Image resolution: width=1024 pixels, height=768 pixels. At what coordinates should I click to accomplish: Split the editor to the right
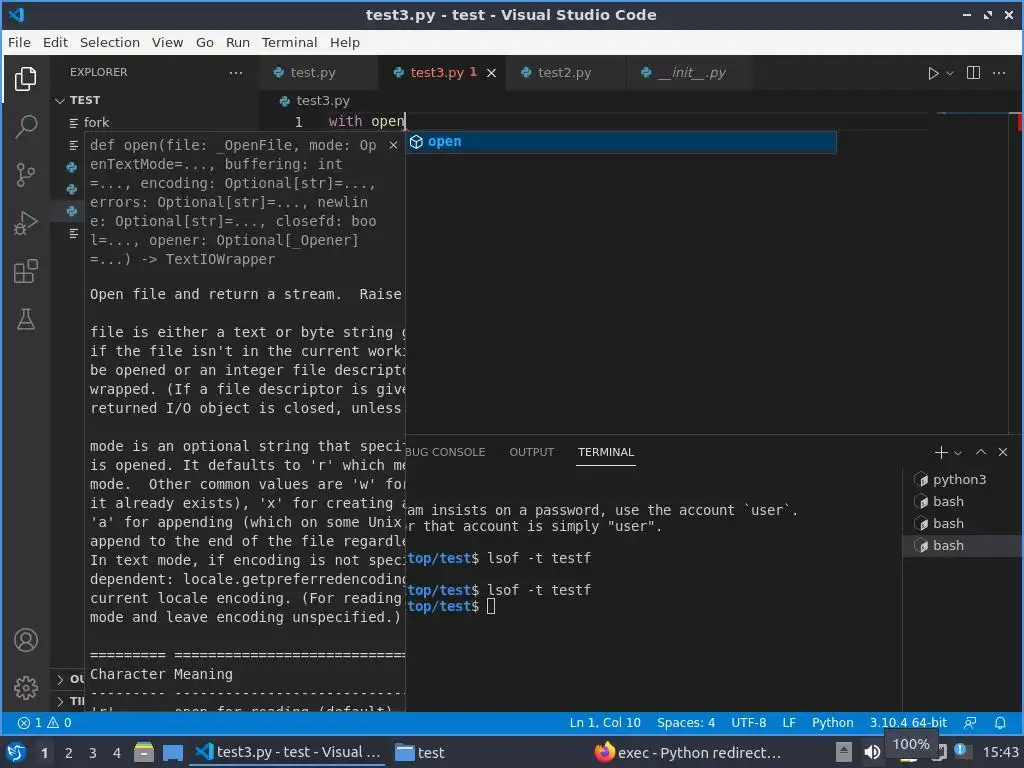coord(973,72)
